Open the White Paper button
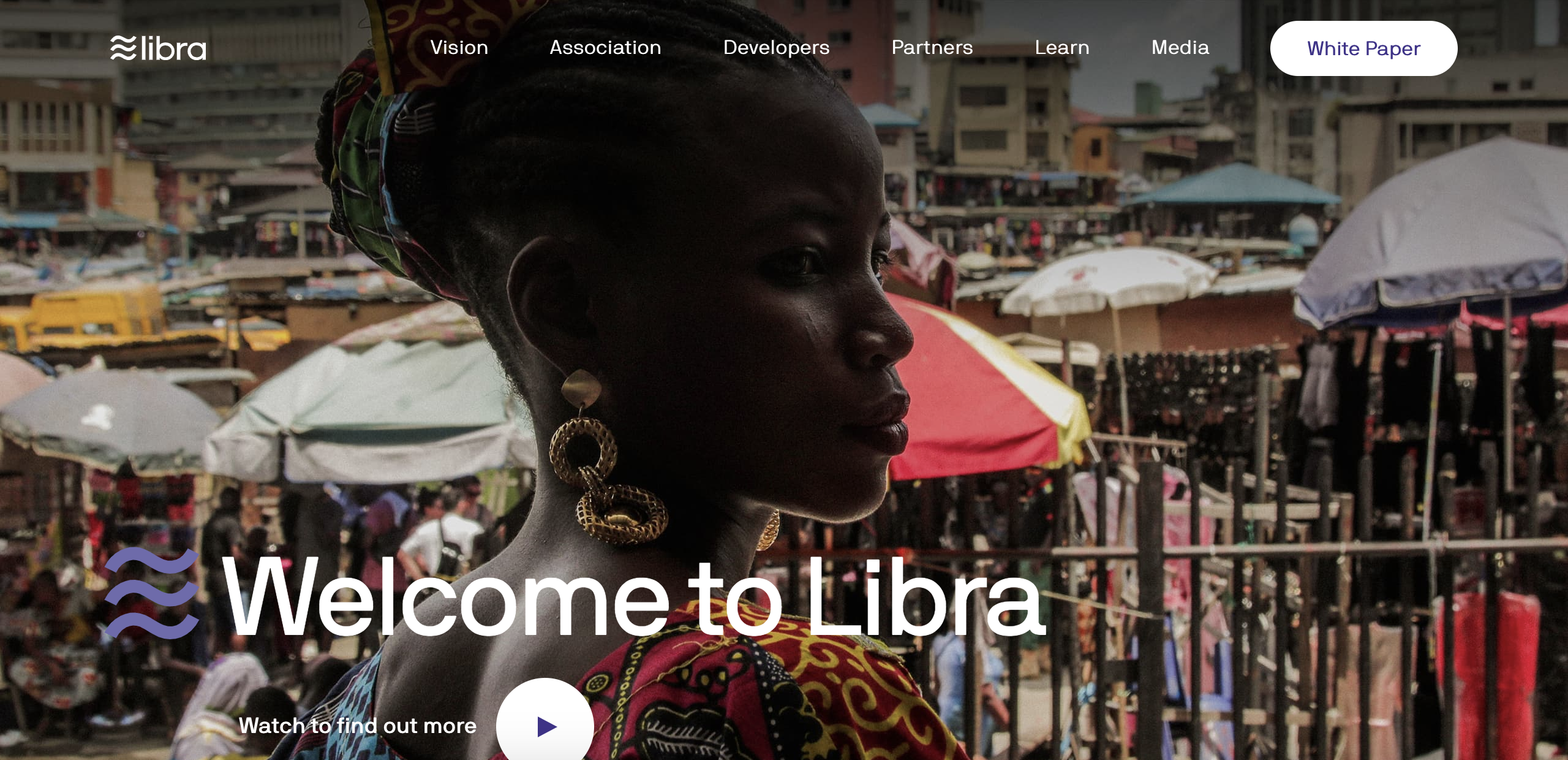 tap(1363, 48)
